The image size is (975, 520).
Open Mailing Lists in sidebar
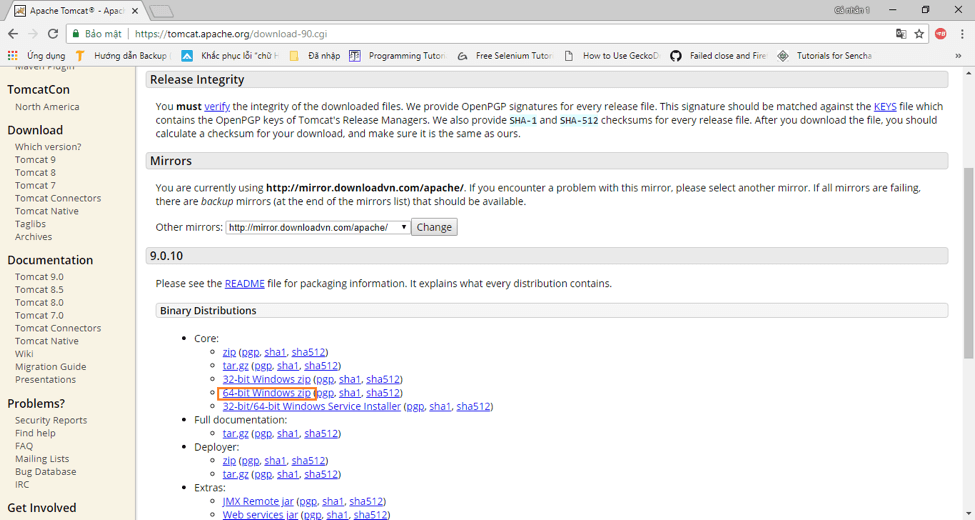(42, 458)
